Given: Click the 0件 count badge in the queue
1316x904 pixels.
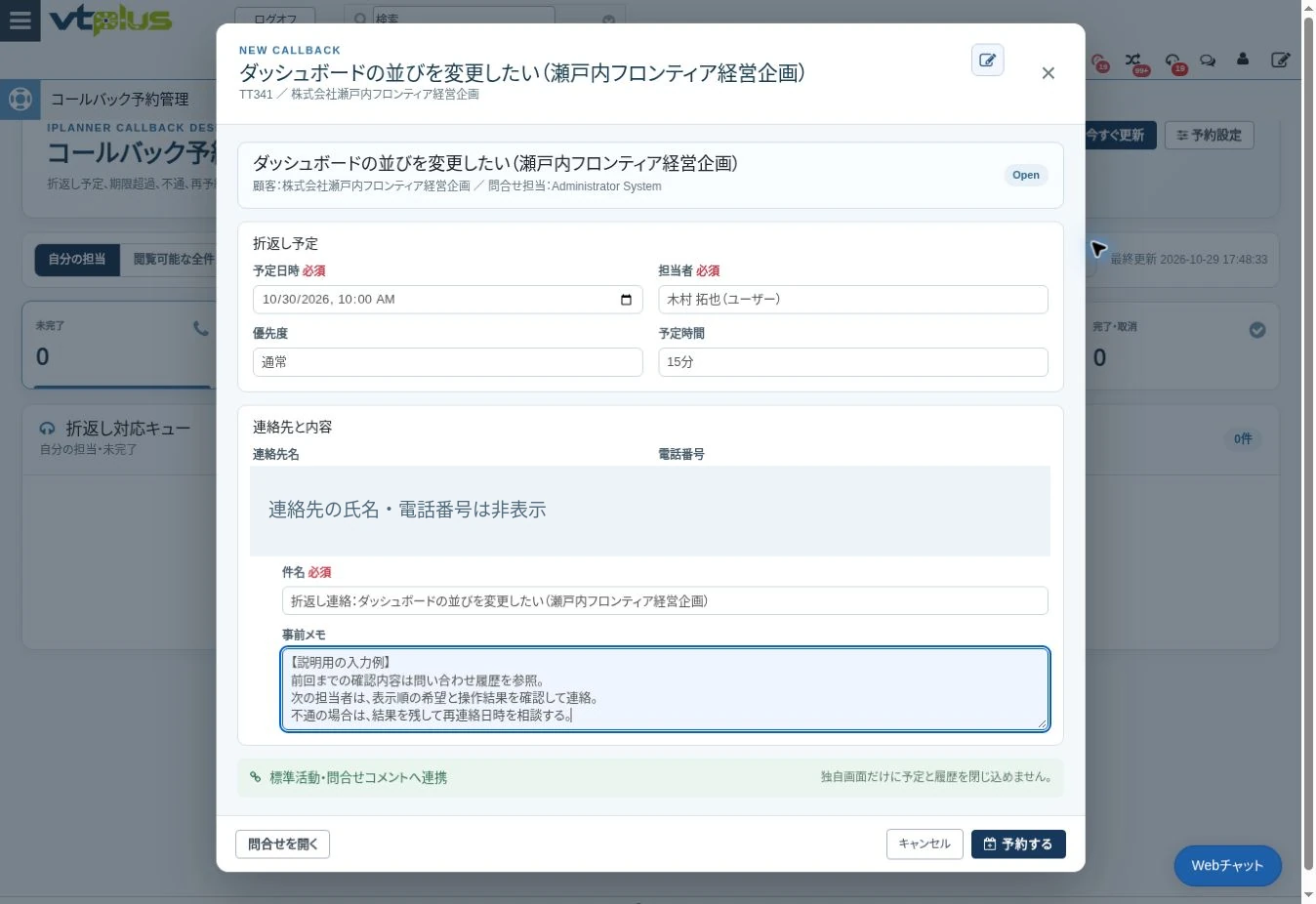Looking at the screenshot, I should point(1243,439).
